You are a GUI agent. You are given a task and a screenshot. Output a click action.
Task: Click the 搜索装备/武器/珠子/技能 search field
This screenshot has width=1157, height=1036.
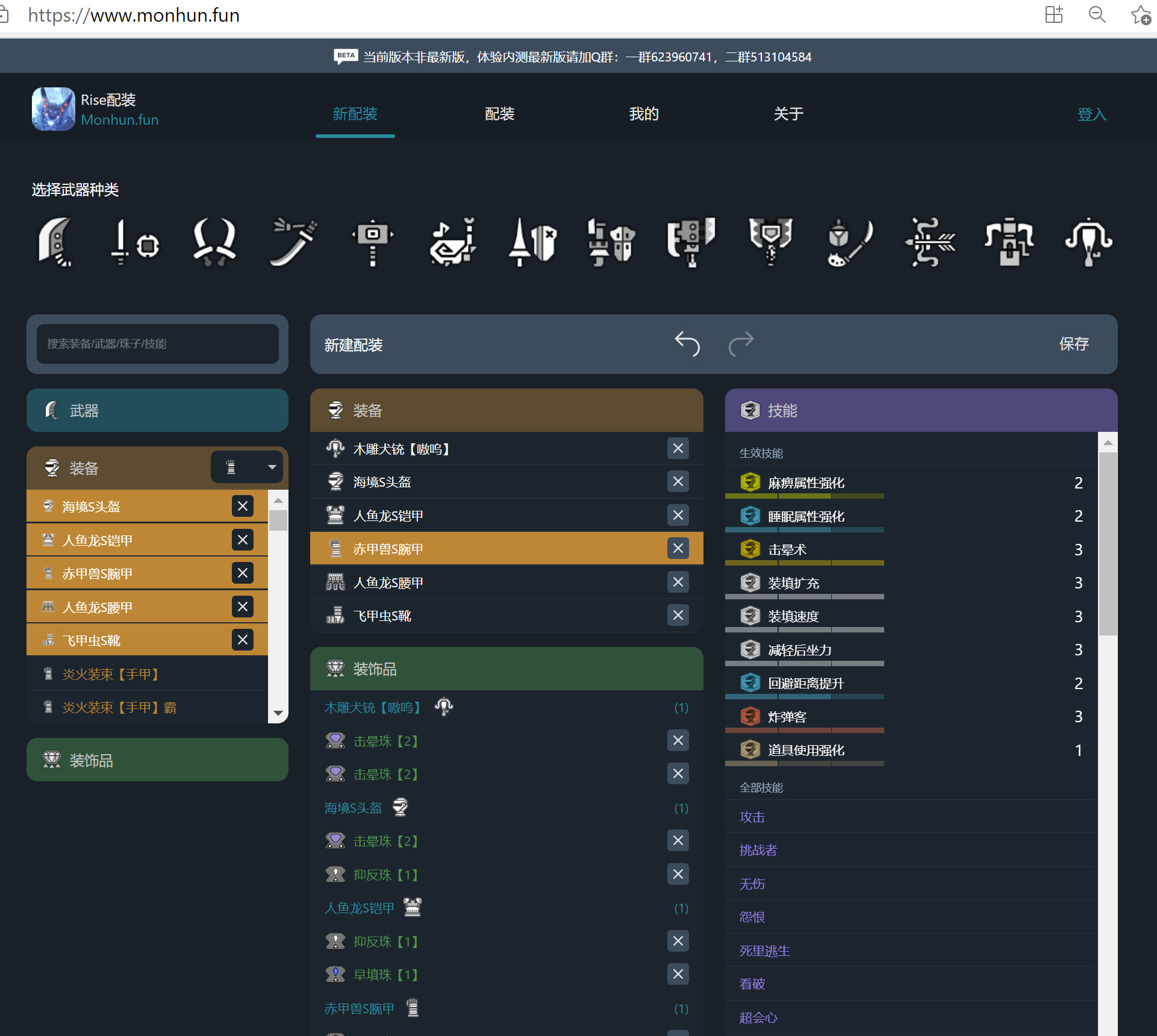(157, 344)
